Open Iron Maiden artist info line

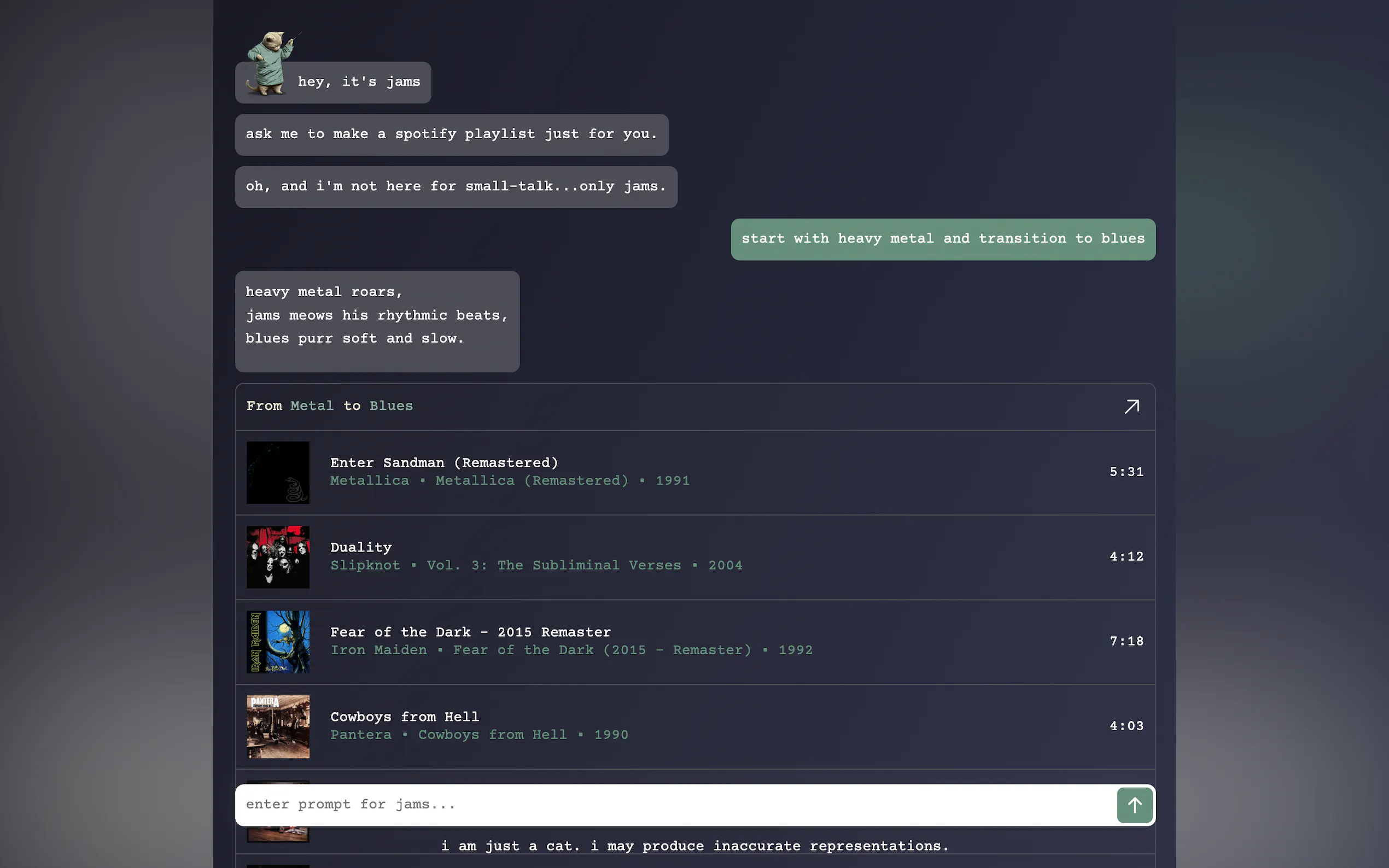pos(571,650)
